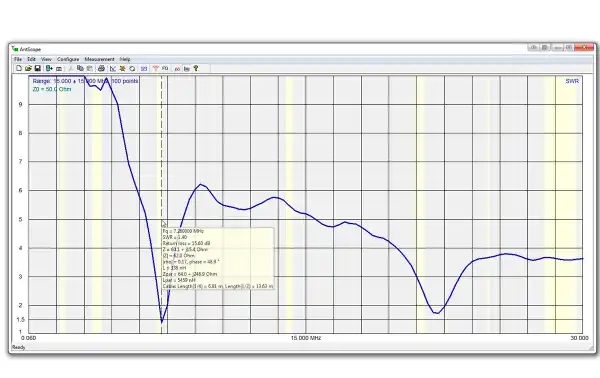Click the 'Fq = 7.2' MHz tooltip line

coord(183,231)
